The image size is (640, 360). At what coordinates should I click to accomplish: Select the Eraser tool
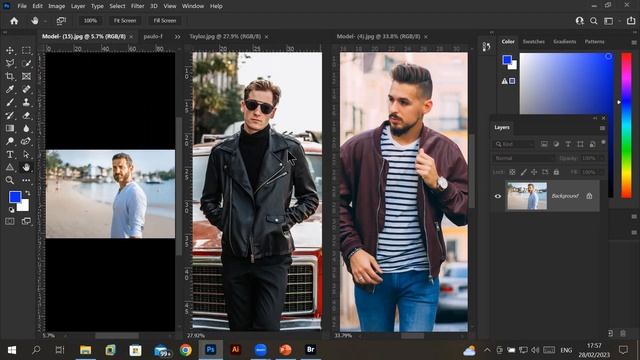tap(26, 116)
